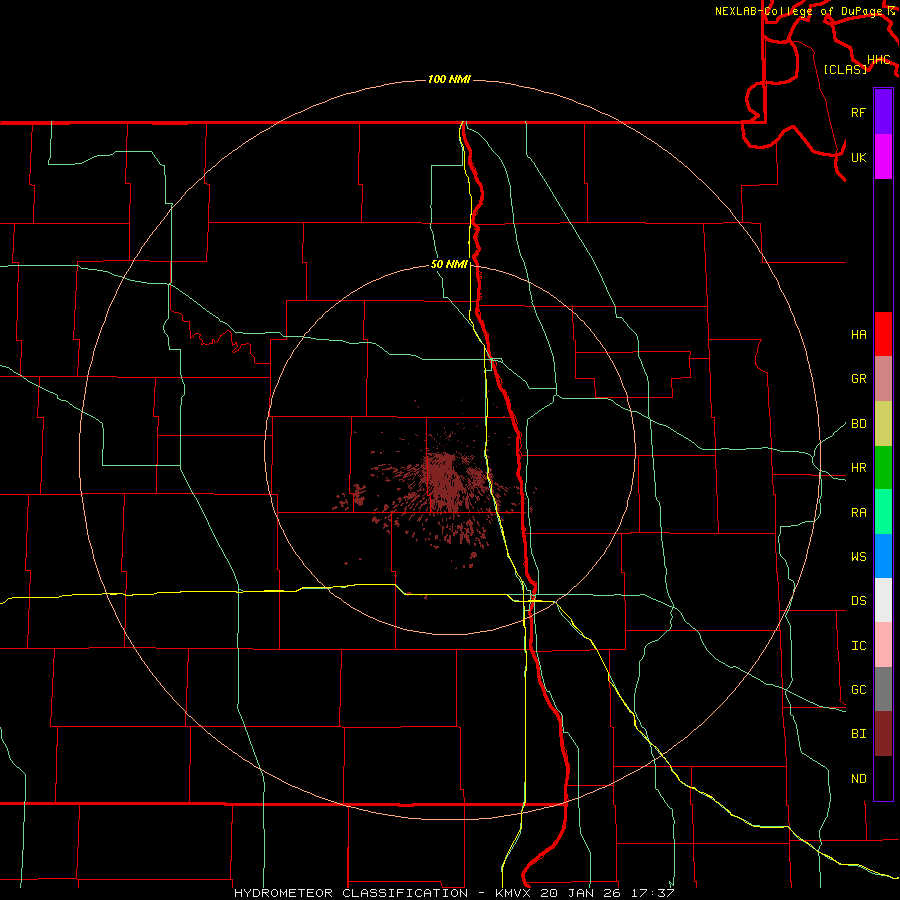Click the UK legend label
The width and height of the screenshot is (900, 900).
click(x=858, y=157)
